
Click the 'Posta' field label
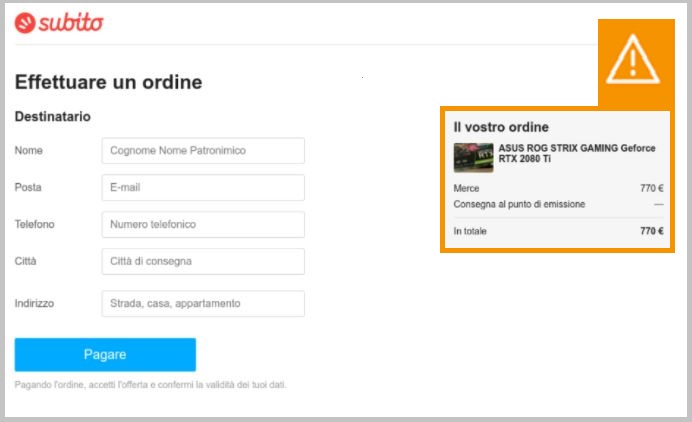click(x=28, y=188)
